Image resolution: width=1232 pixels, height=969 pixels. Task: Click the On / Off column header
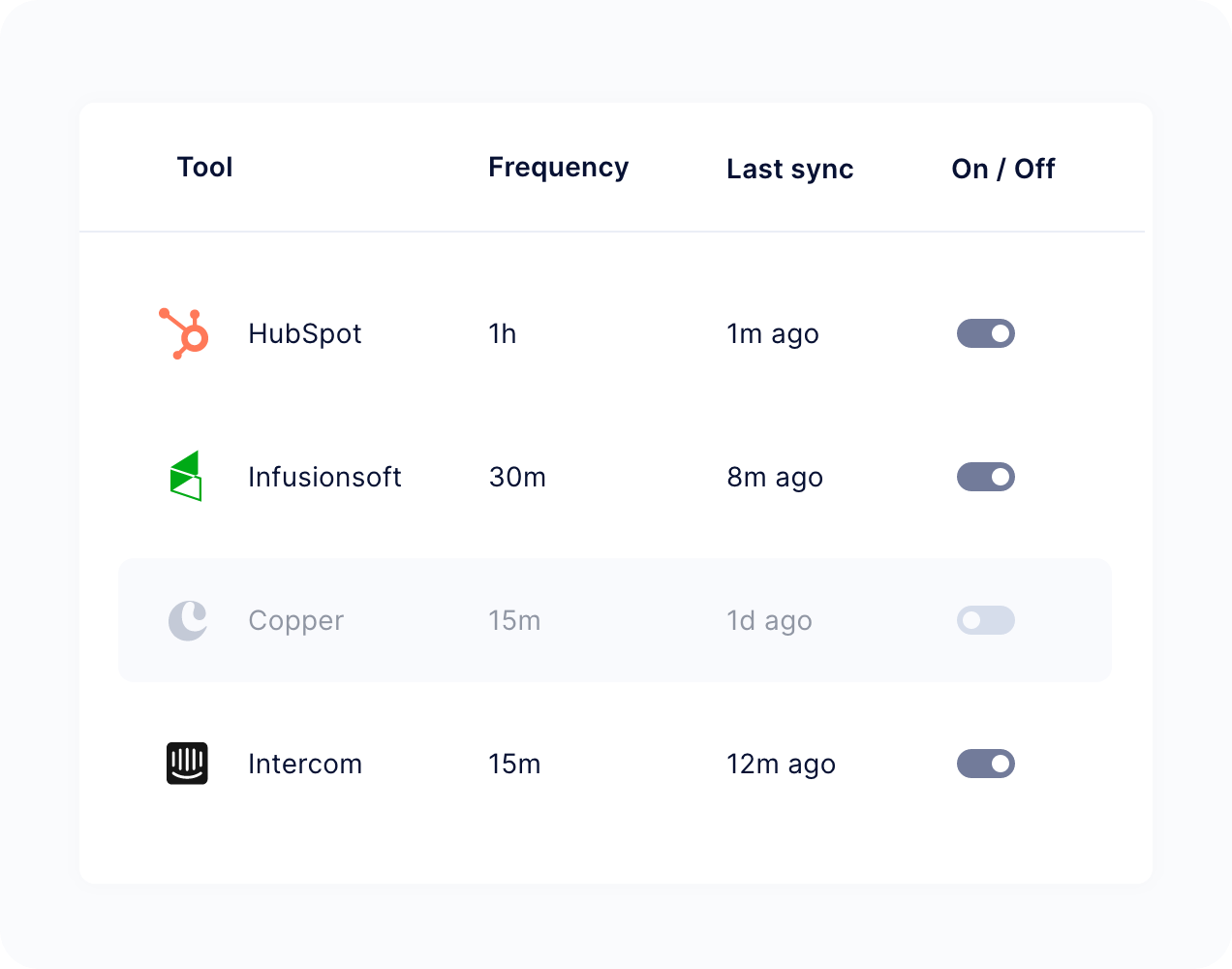(1003, 169)
